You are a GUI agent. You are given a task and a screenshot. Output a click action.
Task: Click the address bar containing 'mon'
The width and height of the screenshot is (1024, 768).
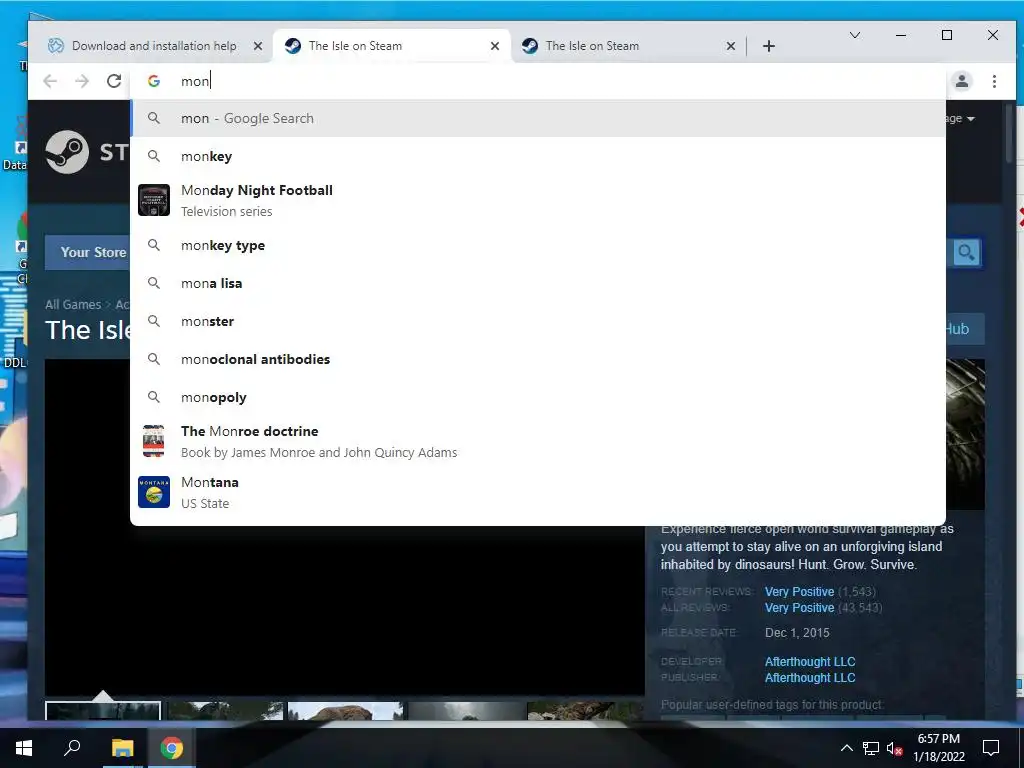(x=536, y=81)
